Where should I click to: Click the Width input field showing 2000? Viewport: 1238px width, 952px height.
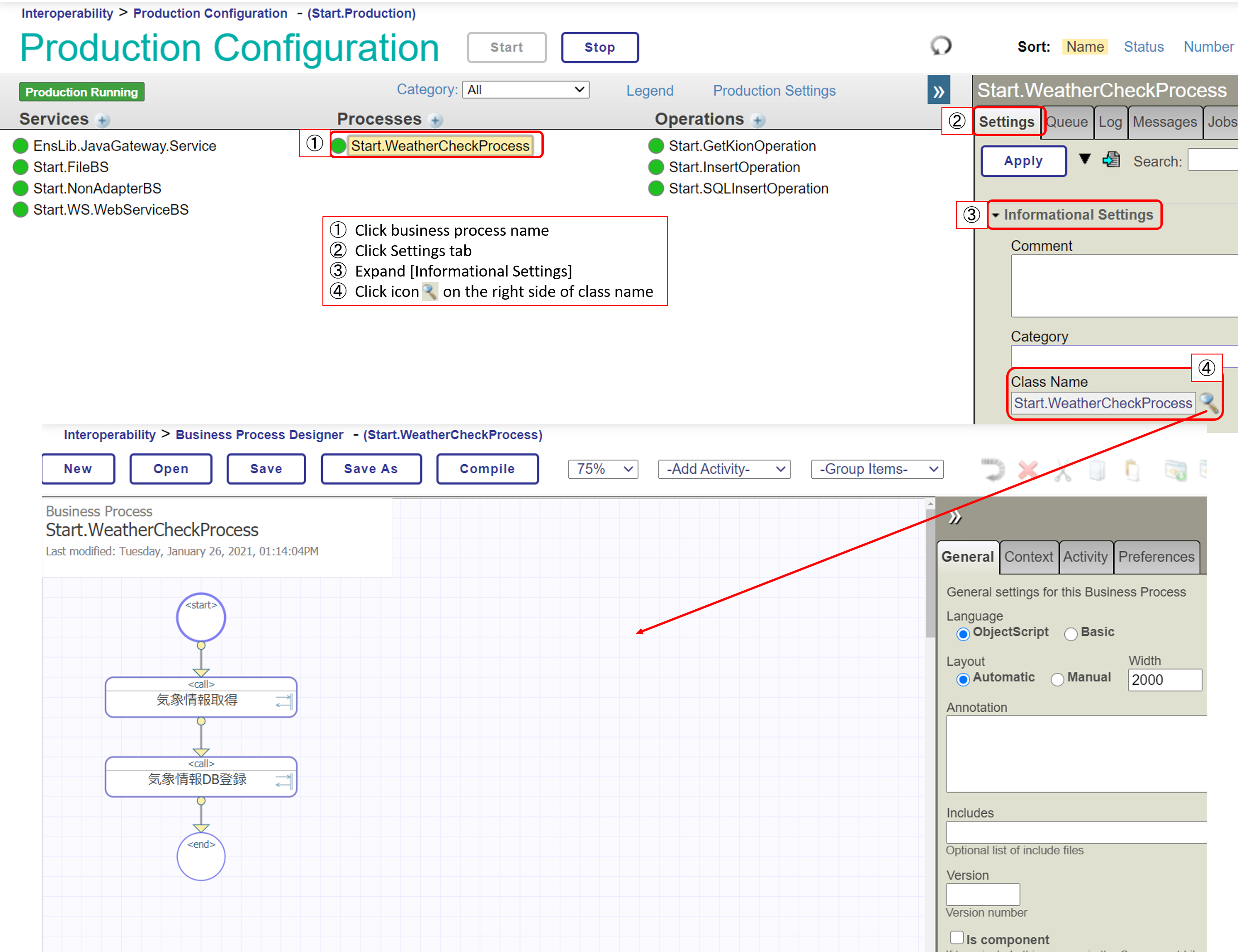tap(1165, 680)
